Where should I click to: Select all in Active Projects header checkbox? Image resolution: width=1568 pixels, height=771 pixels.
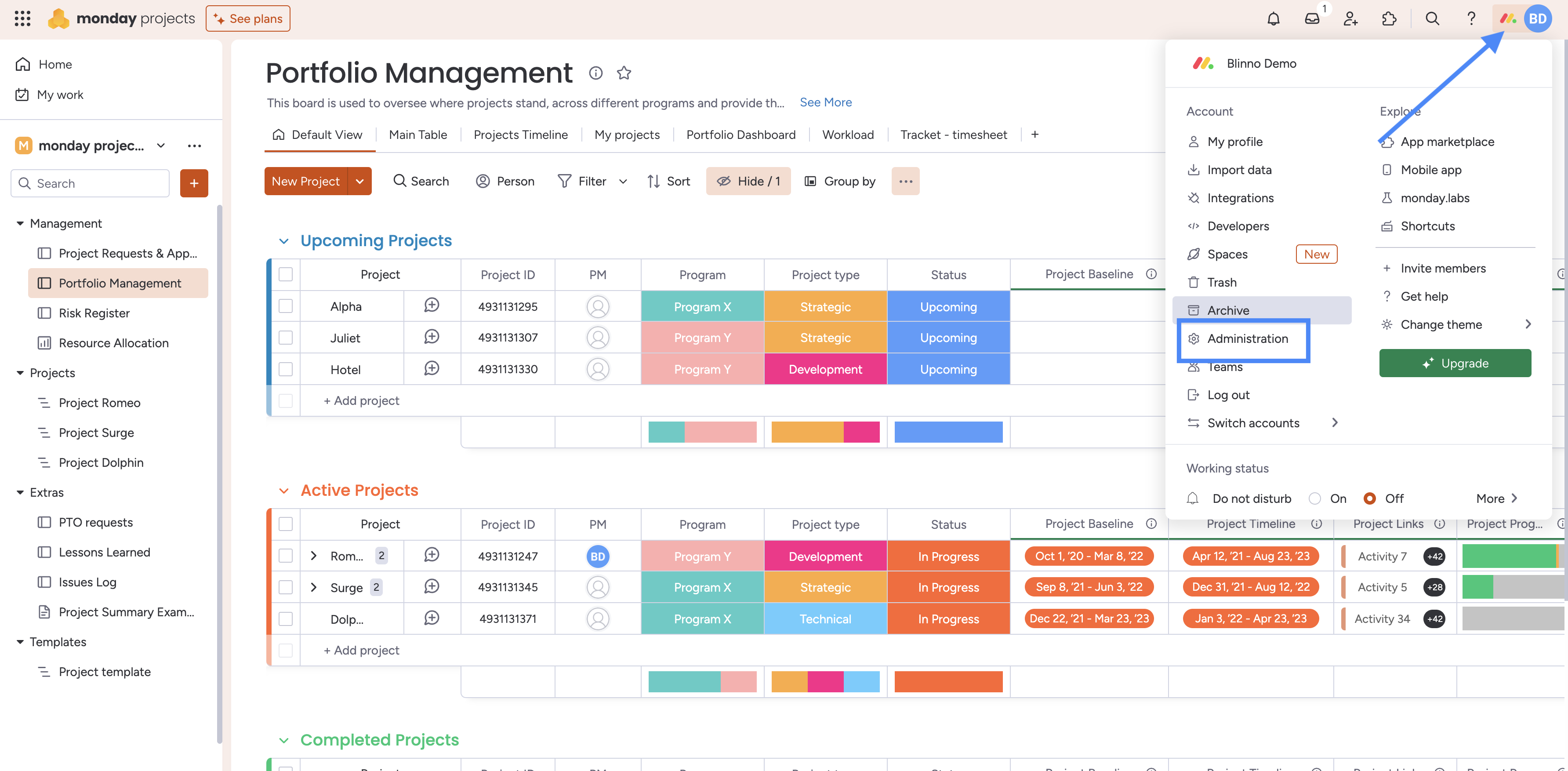(286, 524)
